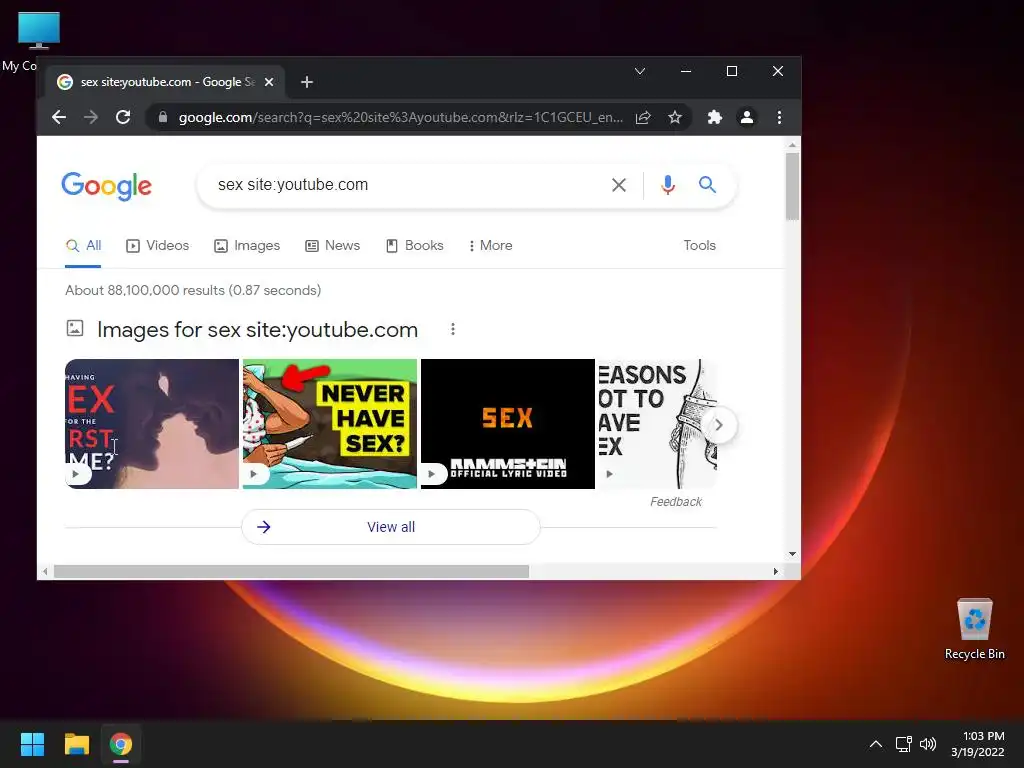
Task: Select the All results tab
Action: (x=83, y=246)
